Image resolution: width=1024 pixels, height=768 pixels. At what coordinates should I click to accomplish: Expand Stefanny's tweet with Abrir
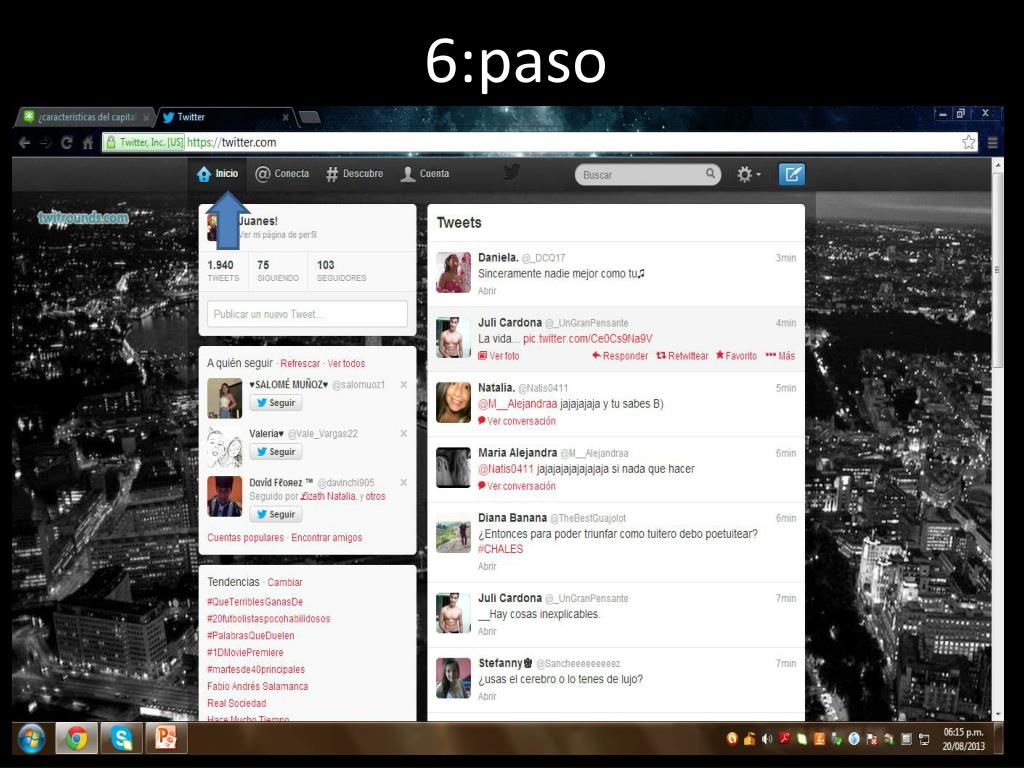[x=487, y=697]
